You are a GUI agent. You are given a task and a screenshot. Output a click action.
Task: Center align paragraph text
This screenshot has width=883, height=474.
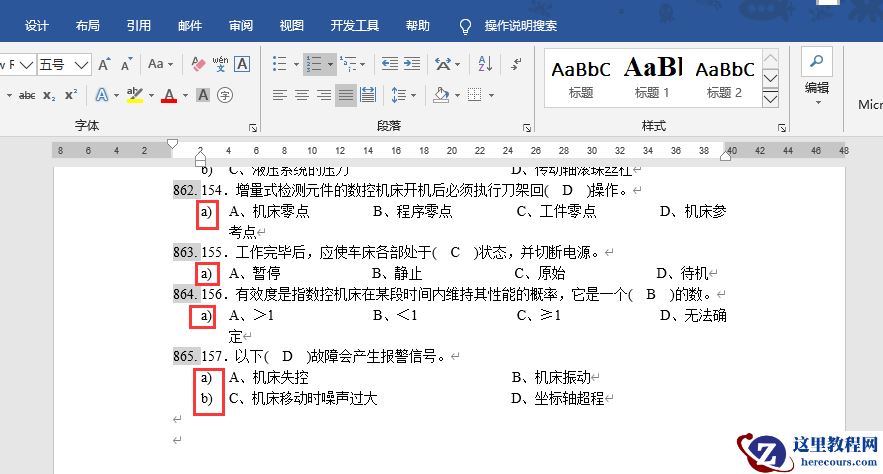click(x=302, y=95)
